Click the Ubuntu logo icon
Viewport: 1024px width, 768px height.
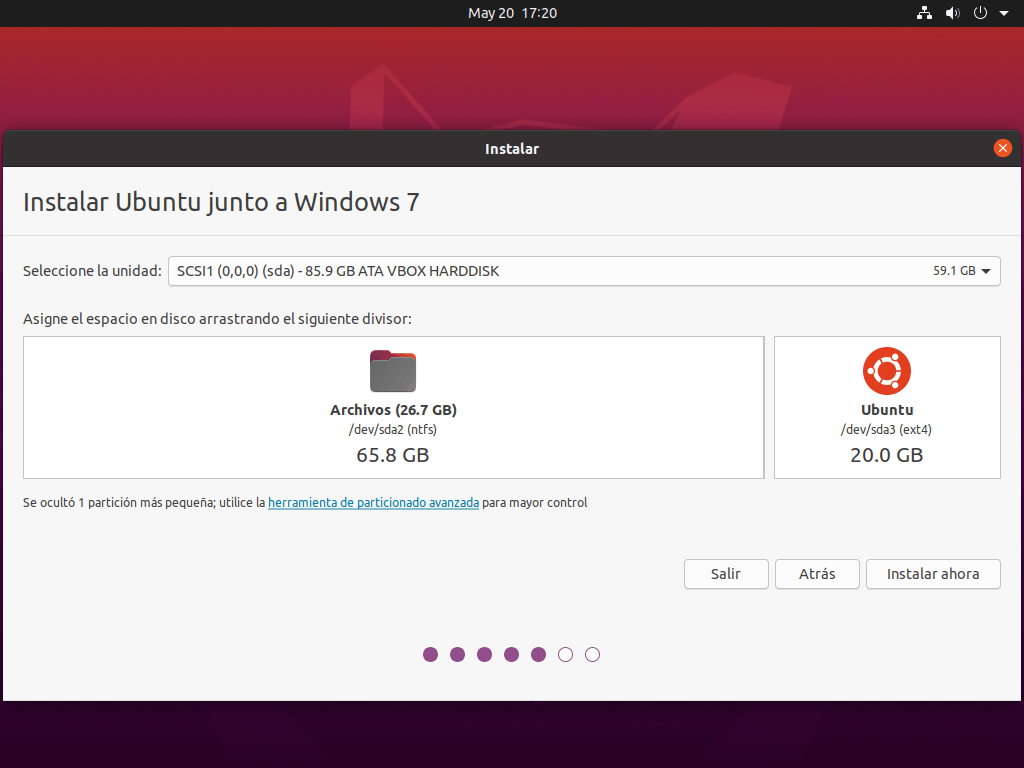pyautogui.click(x=887, y=371)
